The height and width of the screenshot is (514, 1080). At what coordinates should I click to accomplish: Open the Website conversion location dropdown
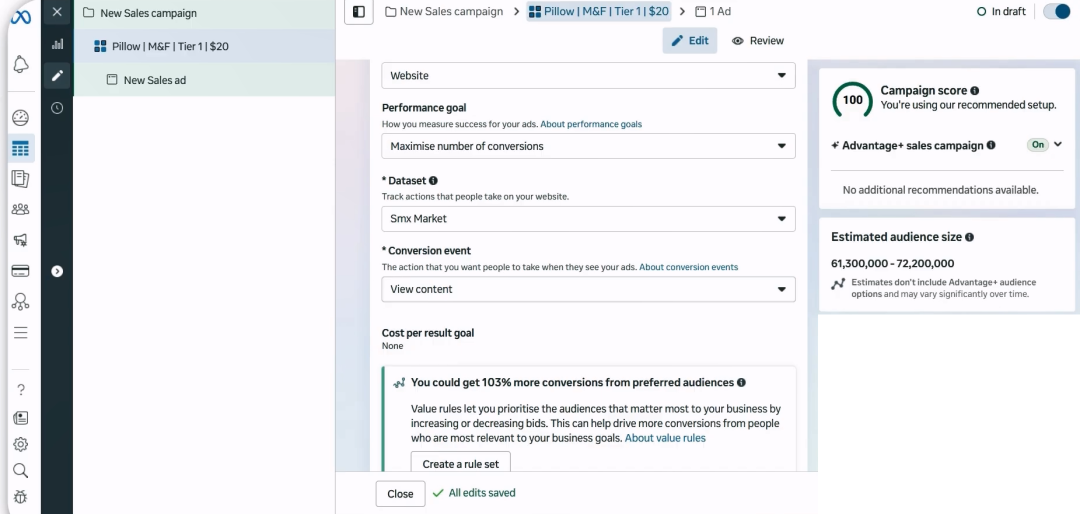click(x=588, y=76)
